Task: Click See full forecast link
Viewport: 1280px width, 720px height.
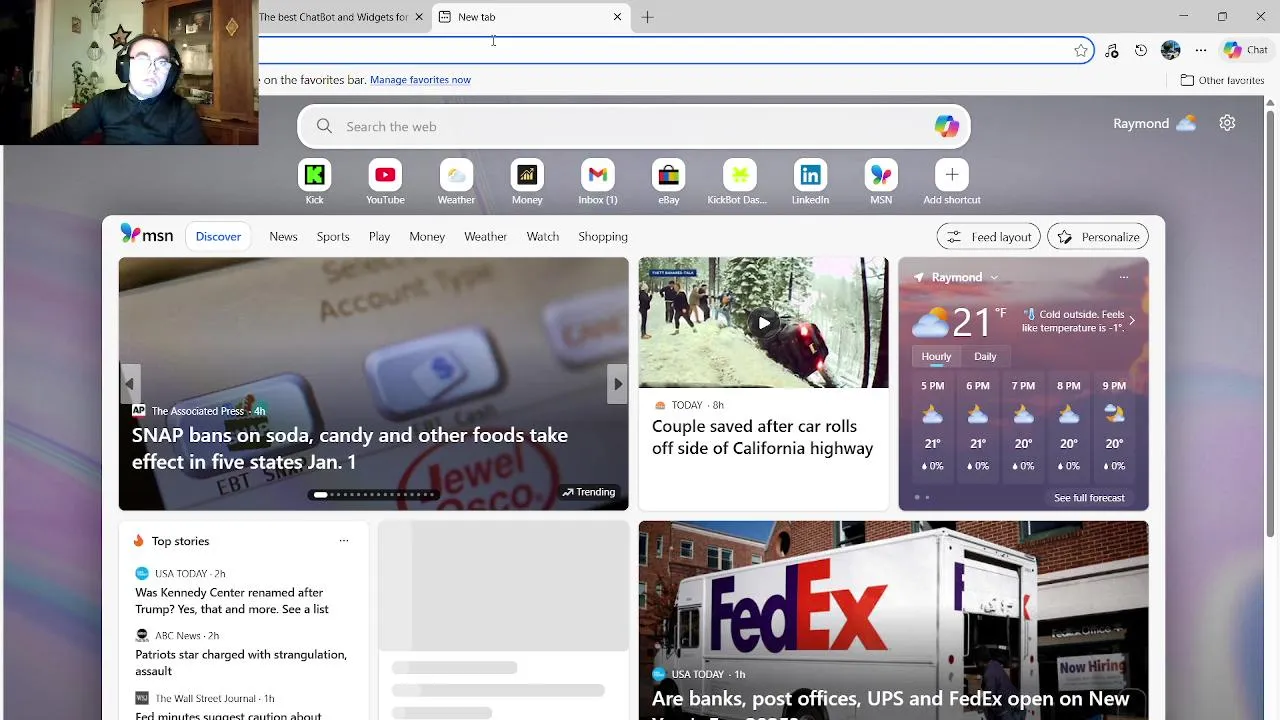Action: [1089, 498]
